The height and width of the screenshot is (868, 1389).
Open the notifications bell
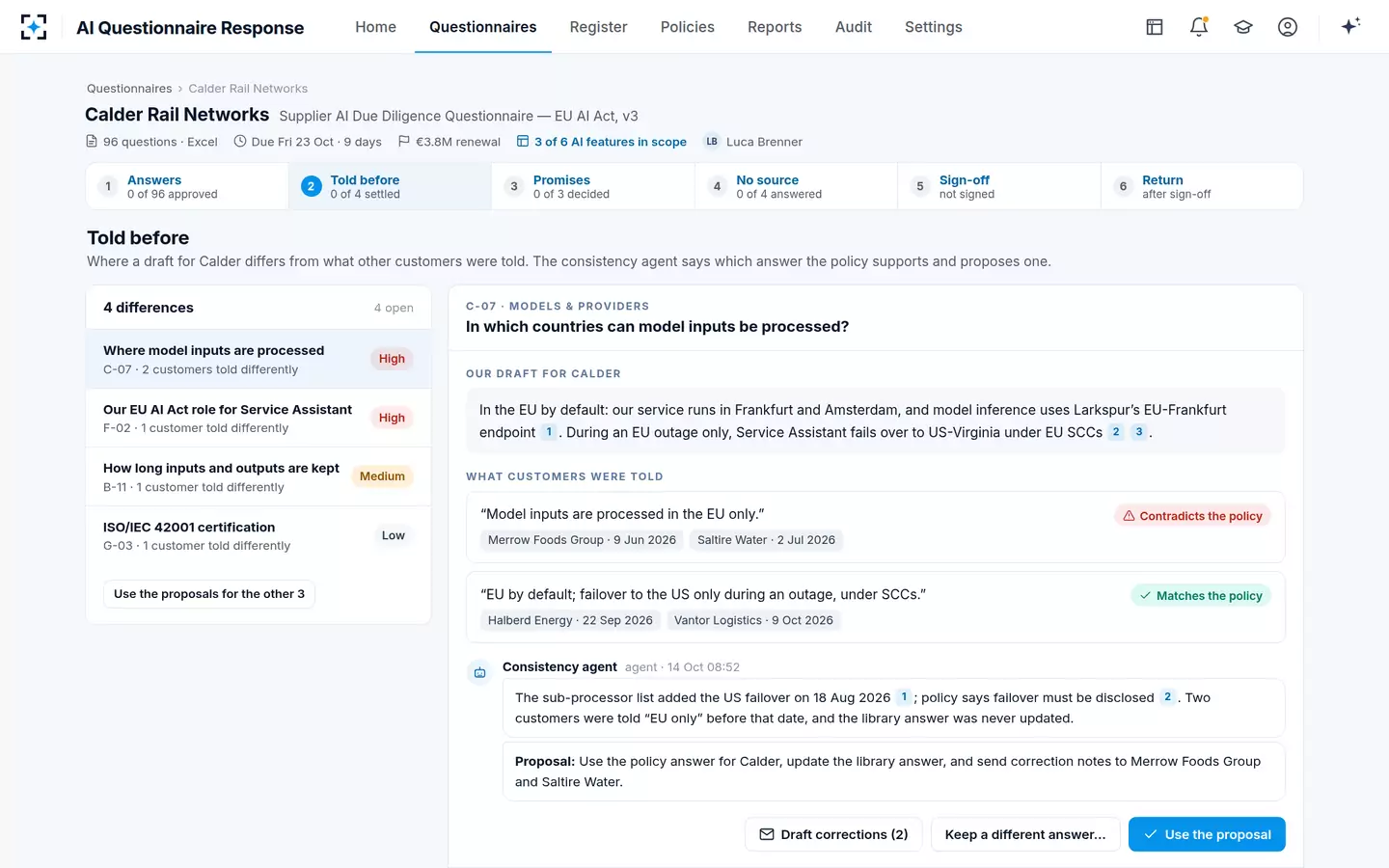pos(1199,27)
